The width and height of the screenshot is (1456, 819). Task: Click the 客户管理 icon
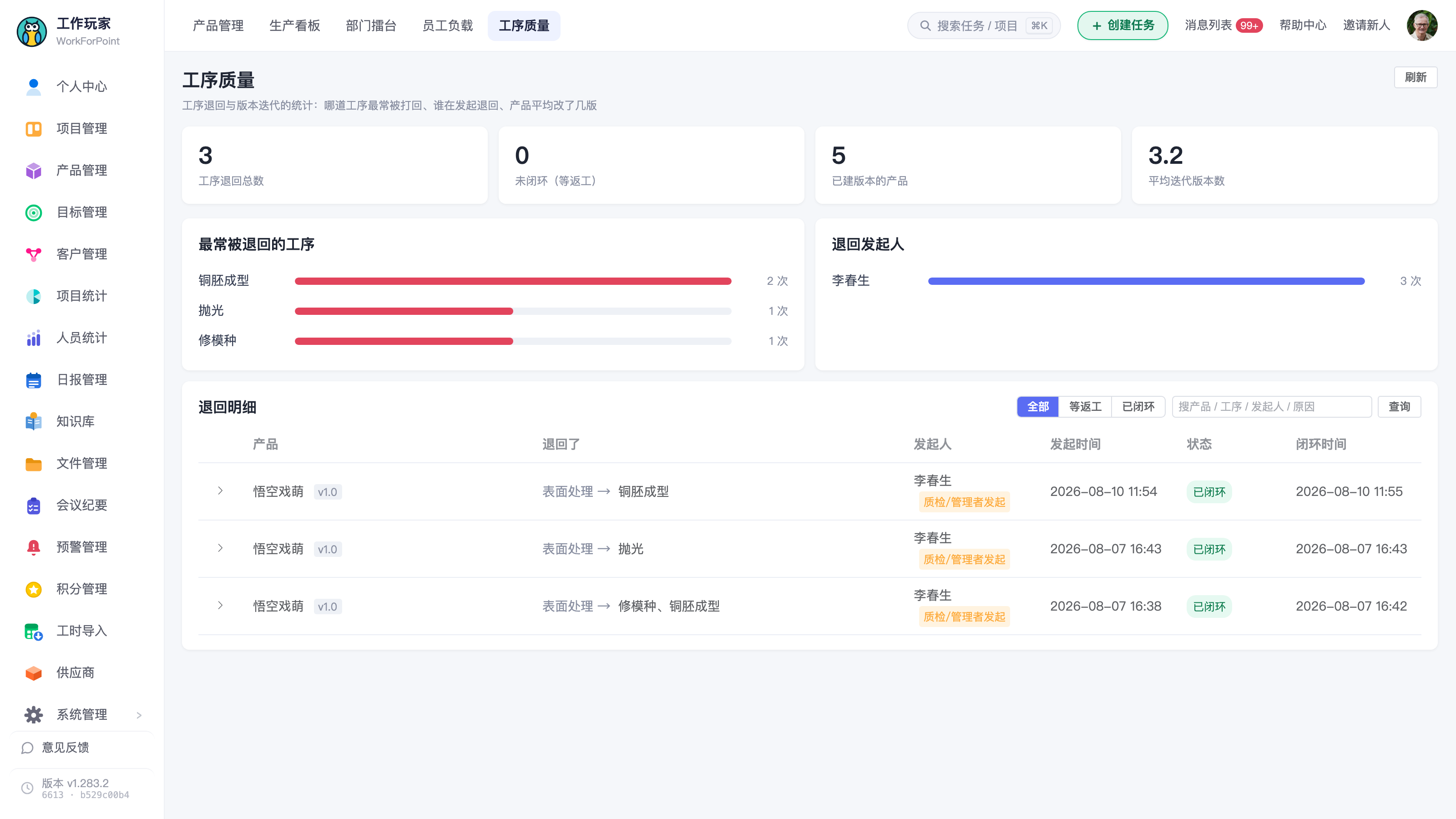coord(33,254)
